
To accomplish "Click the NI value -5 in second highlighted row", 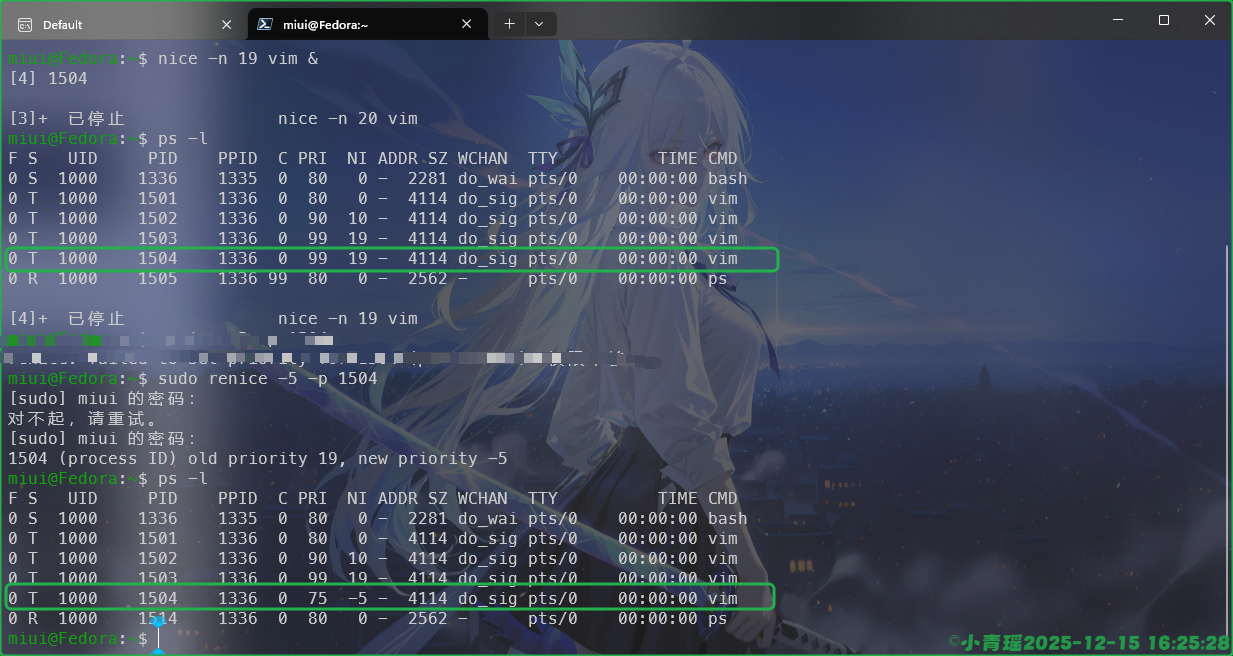I will pyautogui.click(x=357, y=598).
